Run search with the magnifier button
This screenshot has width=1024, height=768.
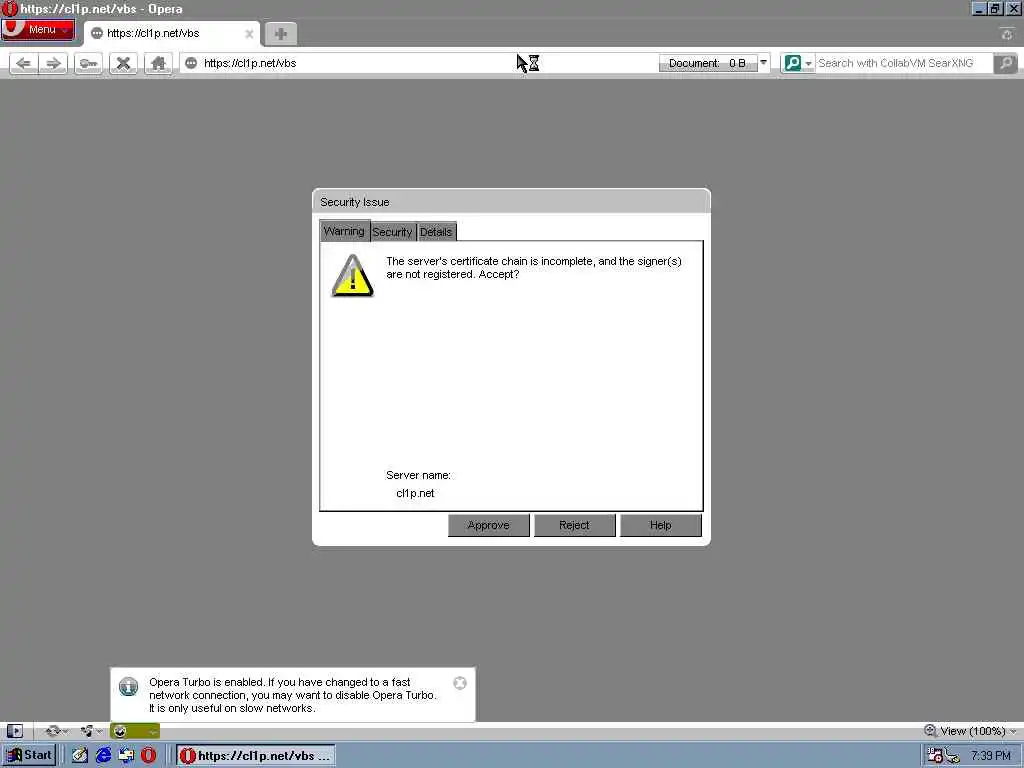[1006, 63]
